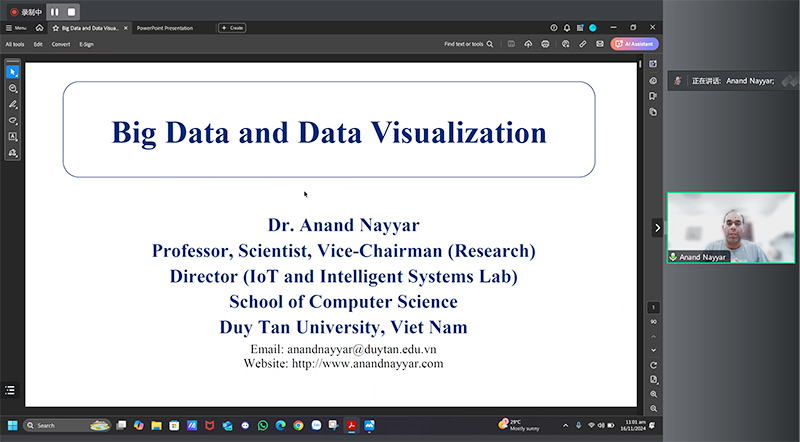Open notifications bell icon
The width and height of the screenshot is (800, 442).
pyautogui.click(x=568, y=28)
